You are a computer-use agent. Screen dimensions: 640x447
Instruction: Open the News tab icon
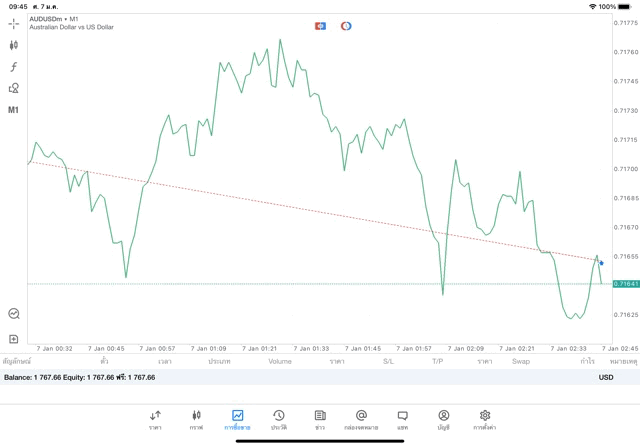click(x=320, y=418)
